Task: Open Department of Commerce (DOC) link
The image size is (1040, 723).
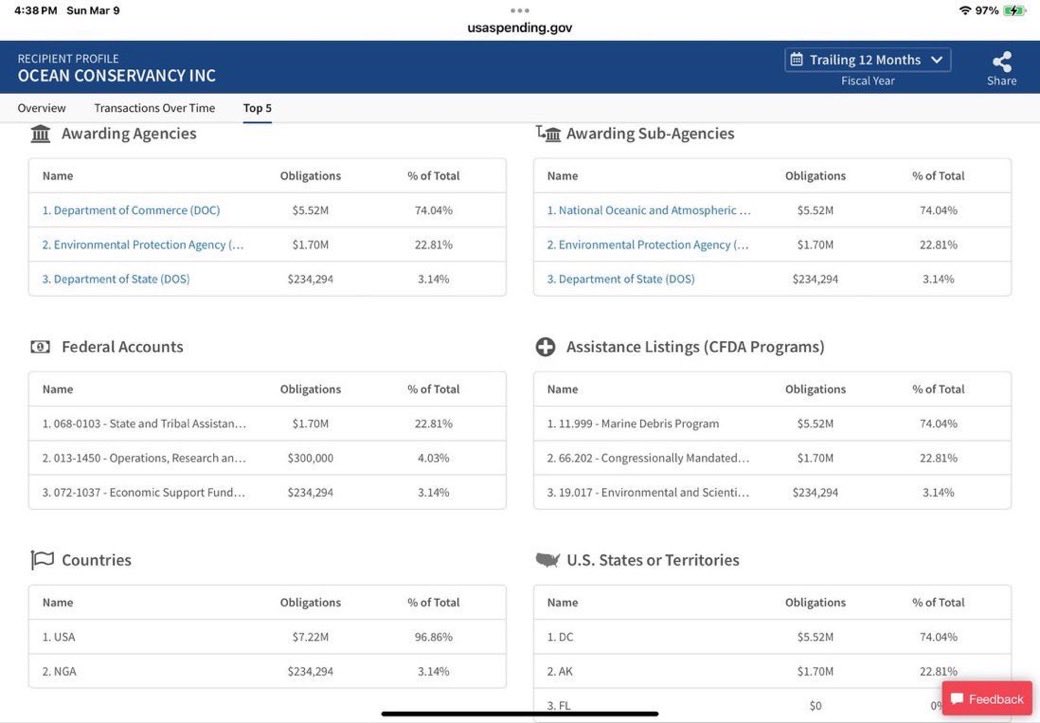Action: coord(131,210)
